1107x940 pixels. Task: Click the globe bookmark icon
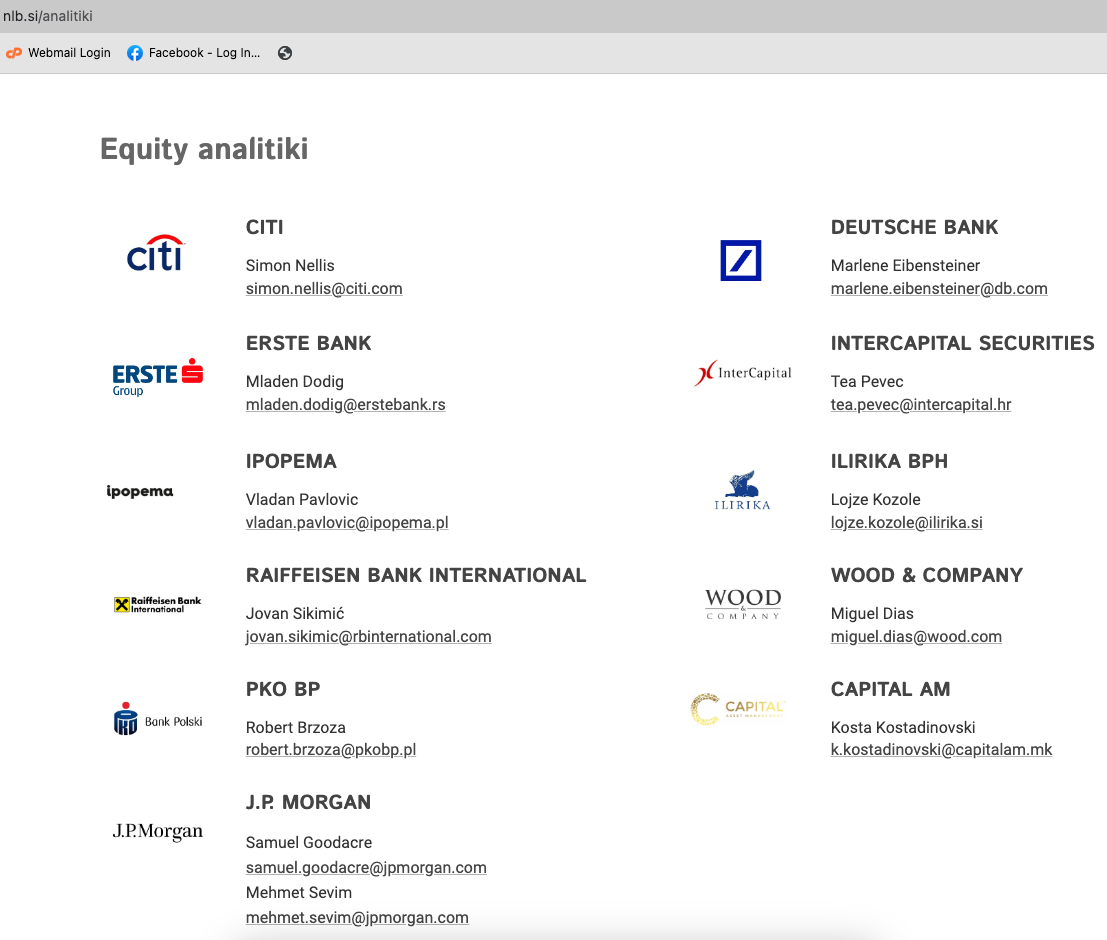pyautogui.click(x=285, y=53)
